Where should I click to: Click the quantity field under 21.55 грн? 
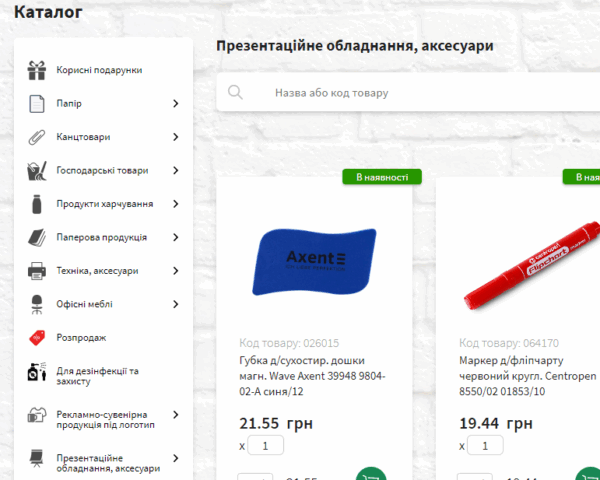pos(266,445)
